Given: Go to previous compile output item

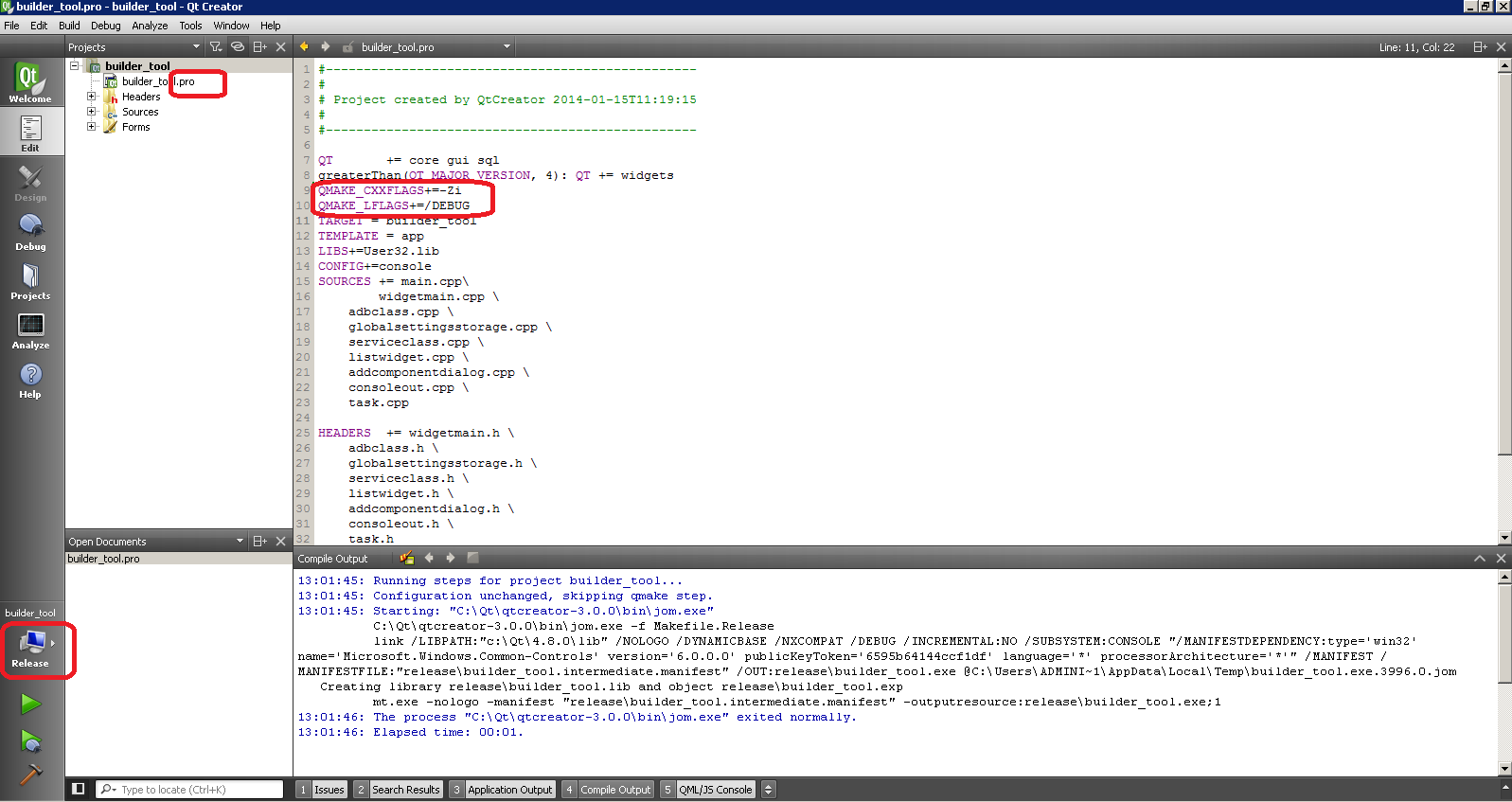Looking at the screenshot, I should pyautogui.click(x=429, y=558).
